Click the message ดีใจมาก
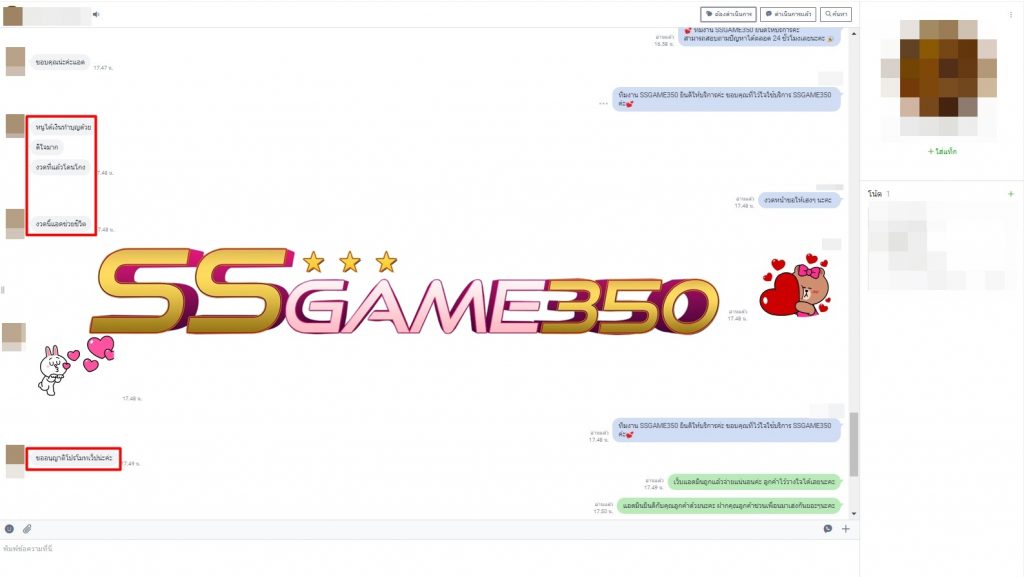 46,147
